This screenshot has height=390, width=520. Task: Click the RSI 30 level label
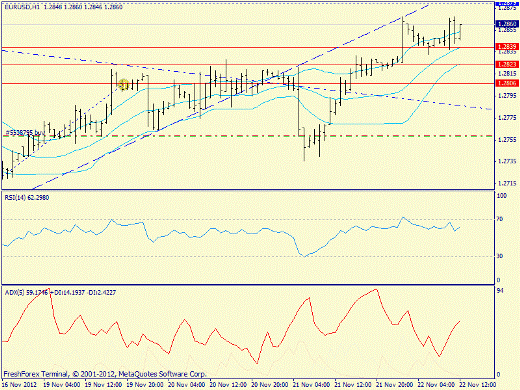pos(500,256)
